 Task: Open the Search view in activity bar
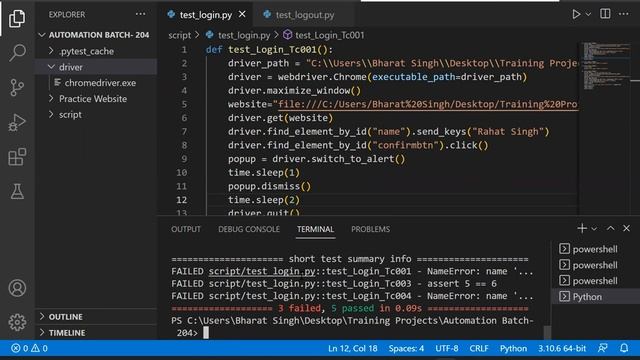coord(17,53)
